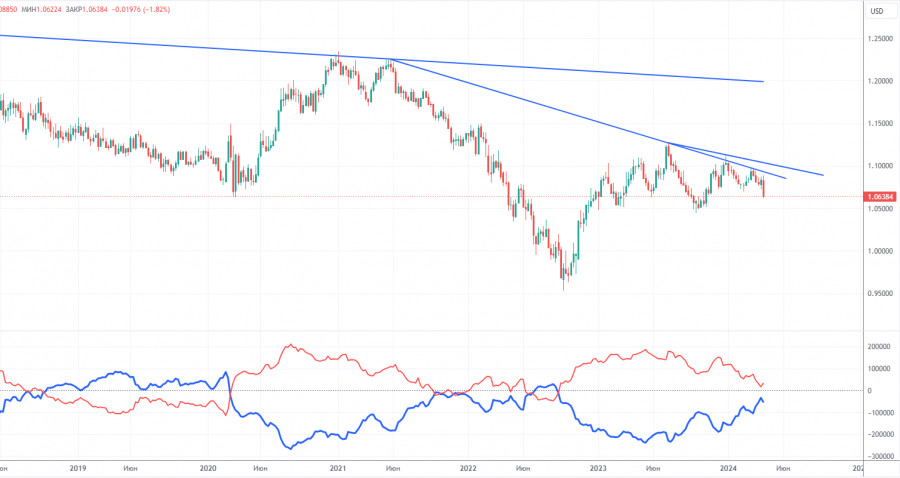
Task: Click the 1.10000 price scale label
Action: [x=880, y=166]
